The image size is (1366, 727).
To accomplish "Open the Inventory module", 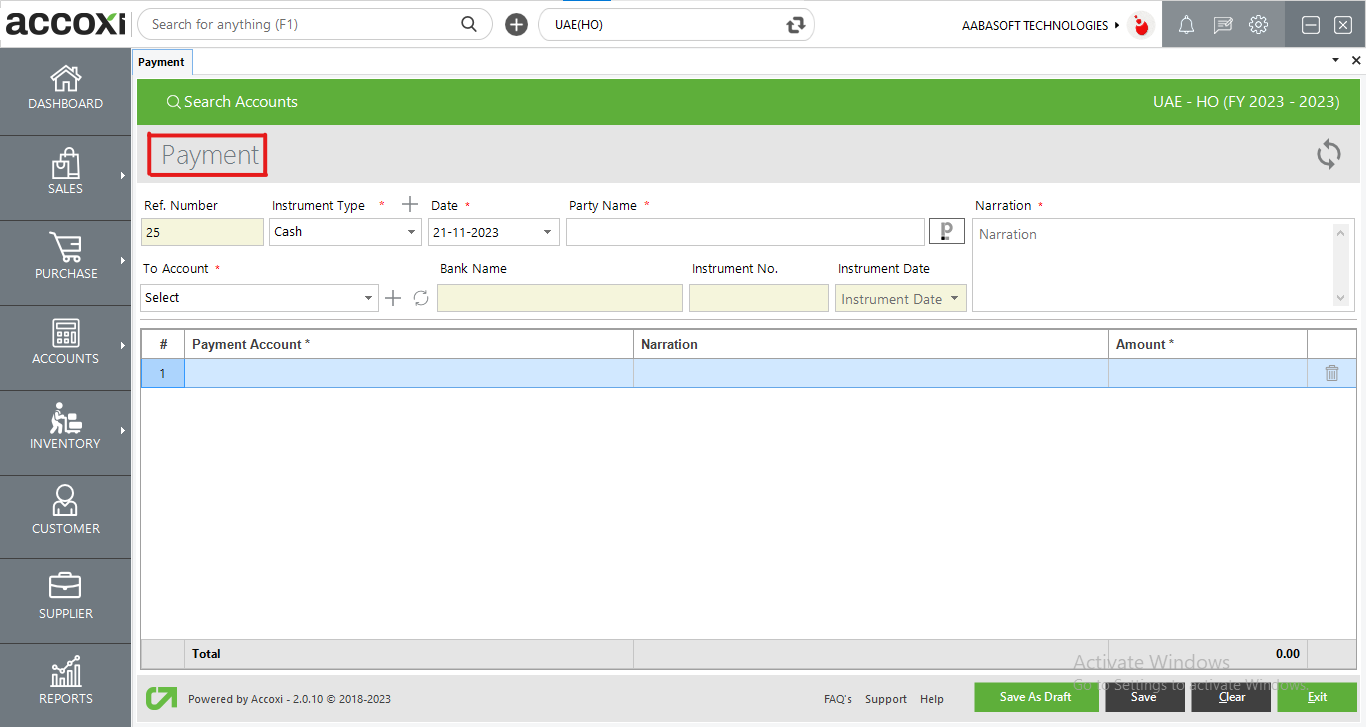I will (65, 430).
